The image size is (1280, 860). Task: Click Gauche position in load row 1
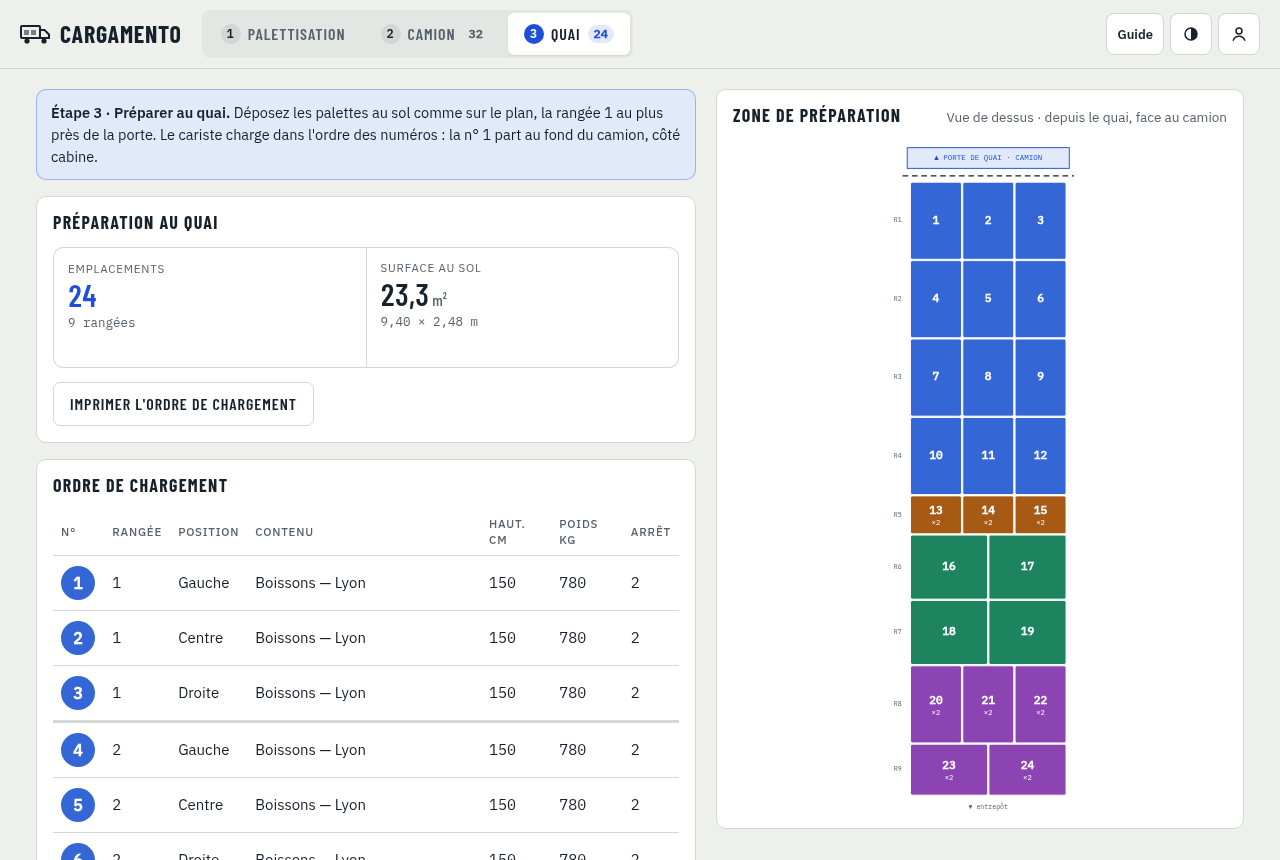[x=204, y=583]
